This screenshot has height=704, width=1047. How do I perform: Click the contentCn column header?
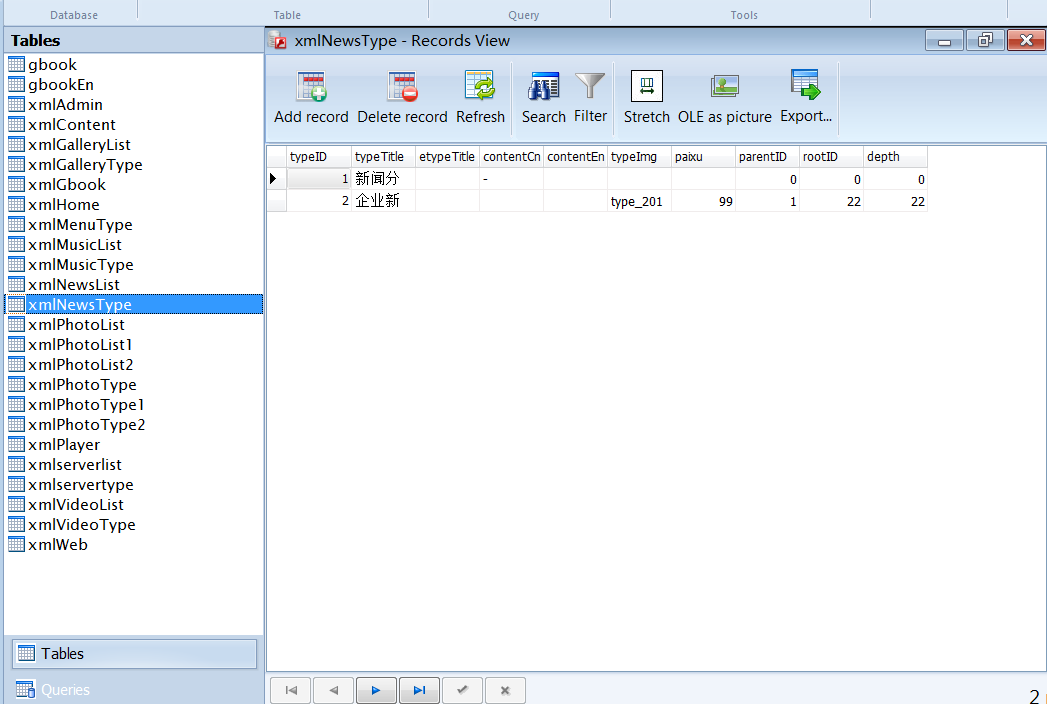(511, 157)
